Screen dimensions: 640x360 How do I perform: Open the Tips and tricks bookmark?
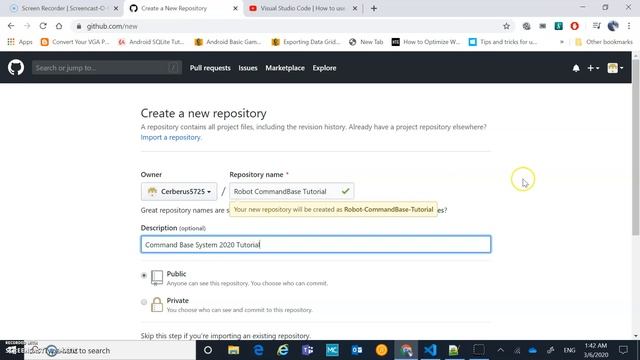pyautogui.click(x=503, y=42)
